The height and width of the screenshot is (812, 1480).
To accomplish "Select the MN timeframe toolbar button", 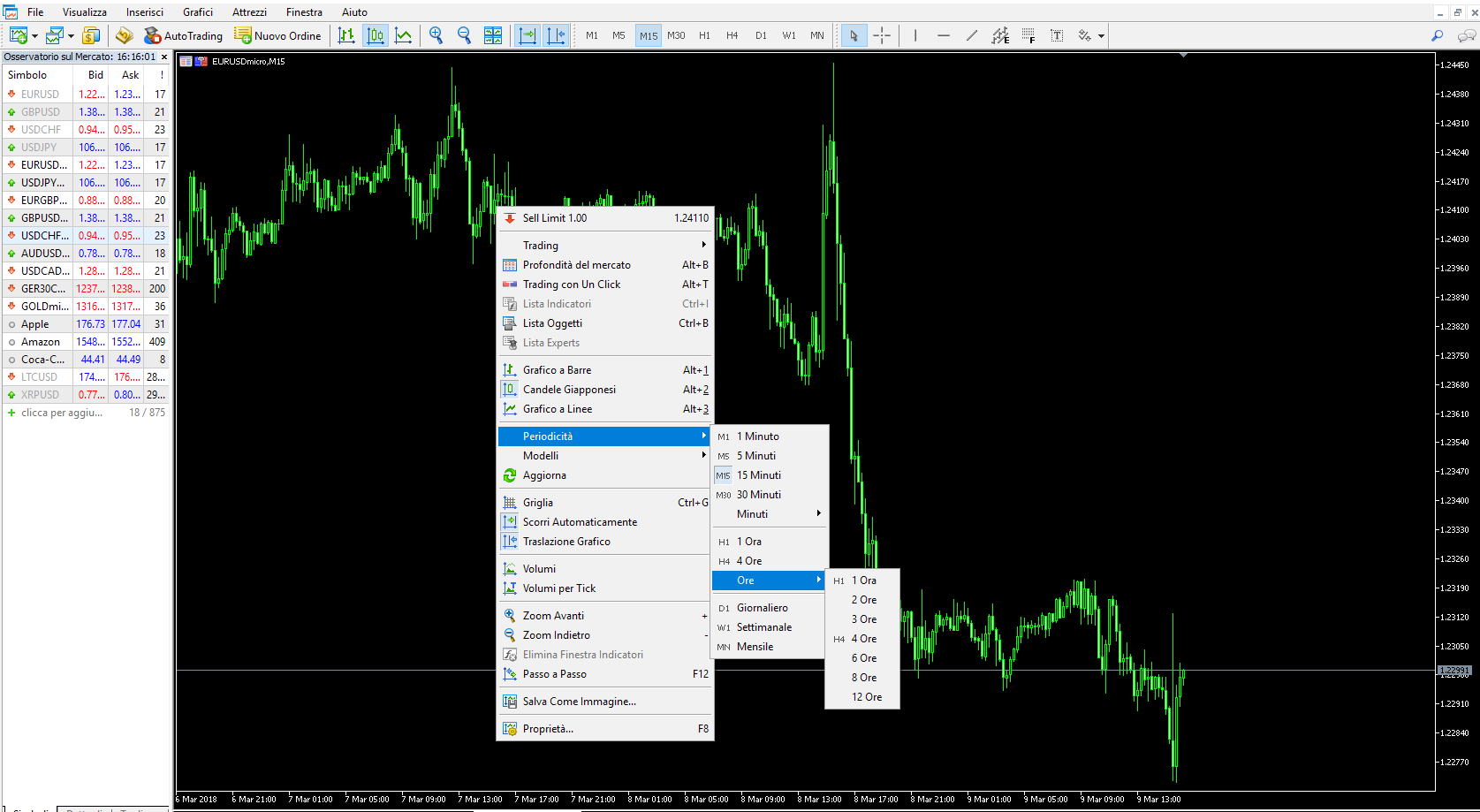I will (x=817, y=35).
